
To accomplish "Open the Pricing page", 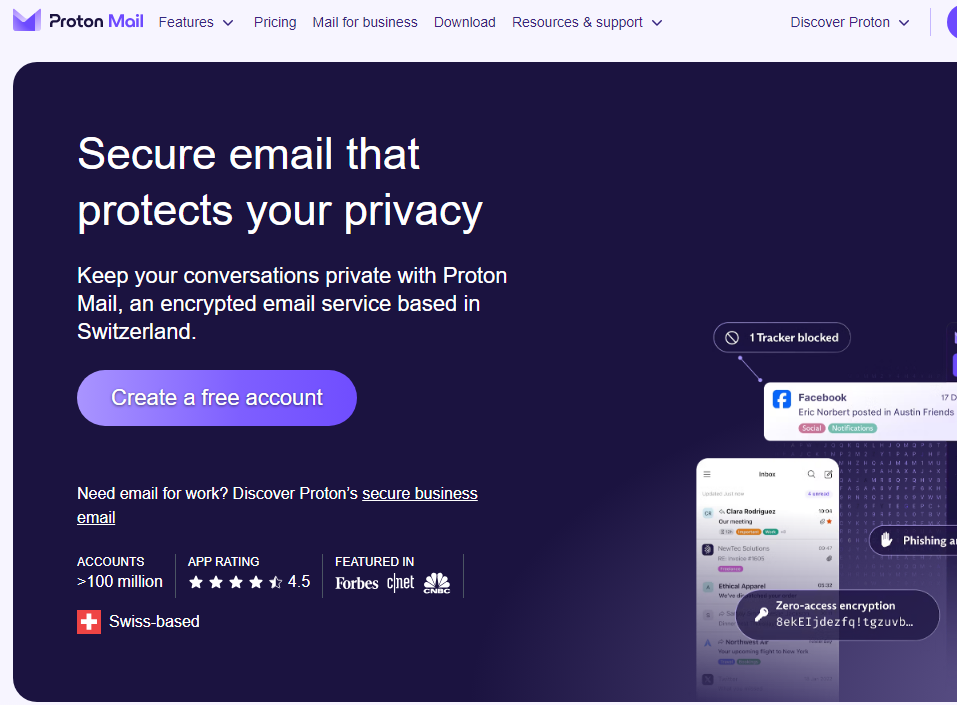I will click(x=275, y=23).
